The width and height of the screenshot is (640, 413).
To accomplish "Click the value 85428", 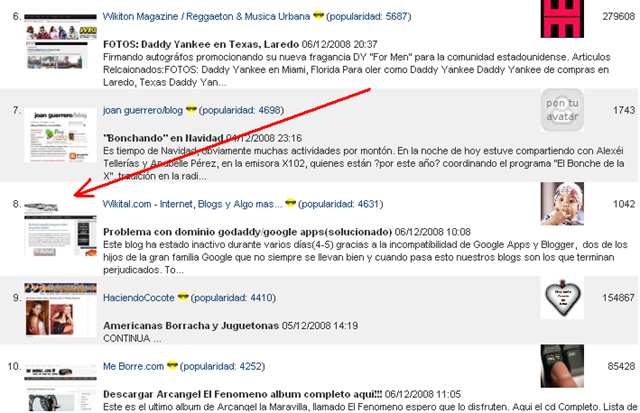I will pos(621,366).
